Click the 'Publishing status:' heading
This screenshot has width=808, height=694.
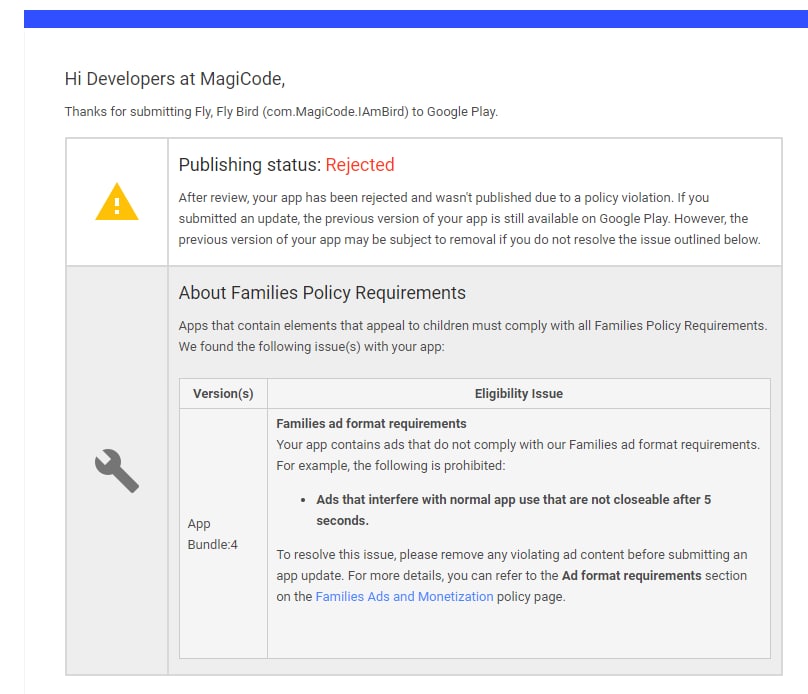point(250,165)
